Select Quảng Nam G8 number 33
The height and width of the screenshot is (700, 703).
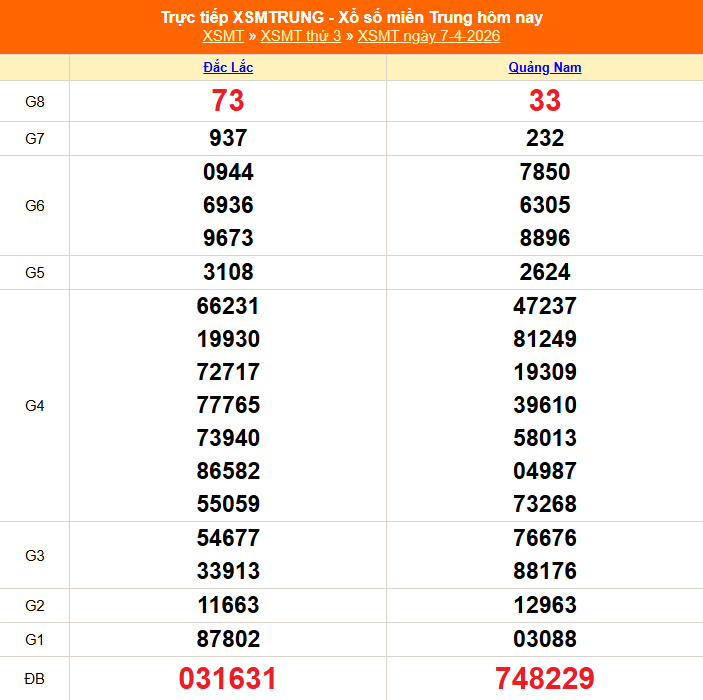click(545, 100)
